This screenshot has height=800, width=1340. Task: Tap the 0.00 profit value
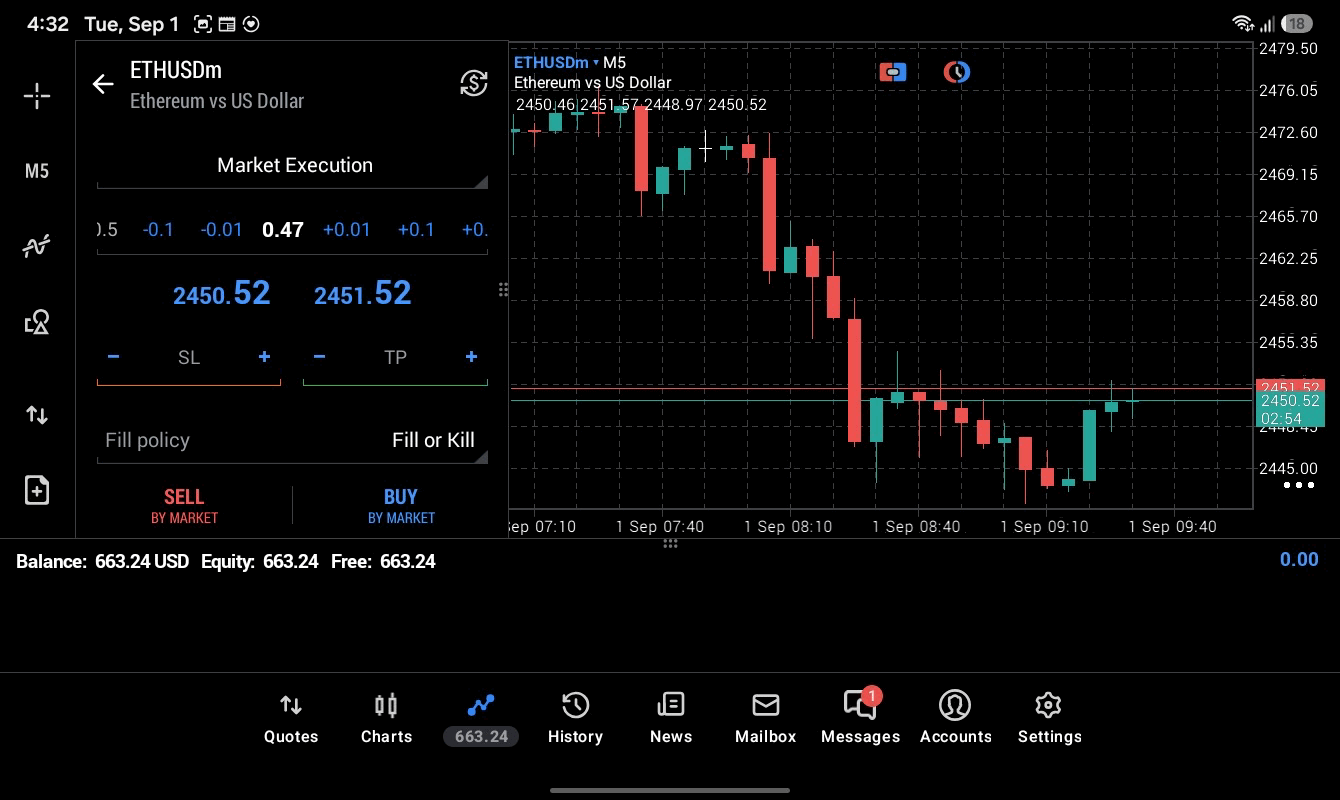click(1299, 560)
